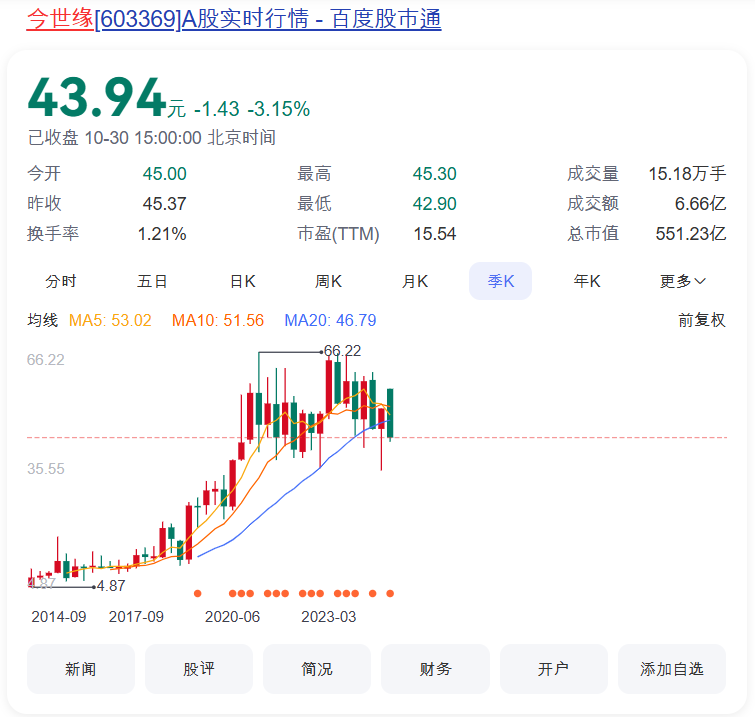The image size is (755, 717).
Task: Click the 市盈(TTM) value 15.54
Action: click(x=435, y=234)
